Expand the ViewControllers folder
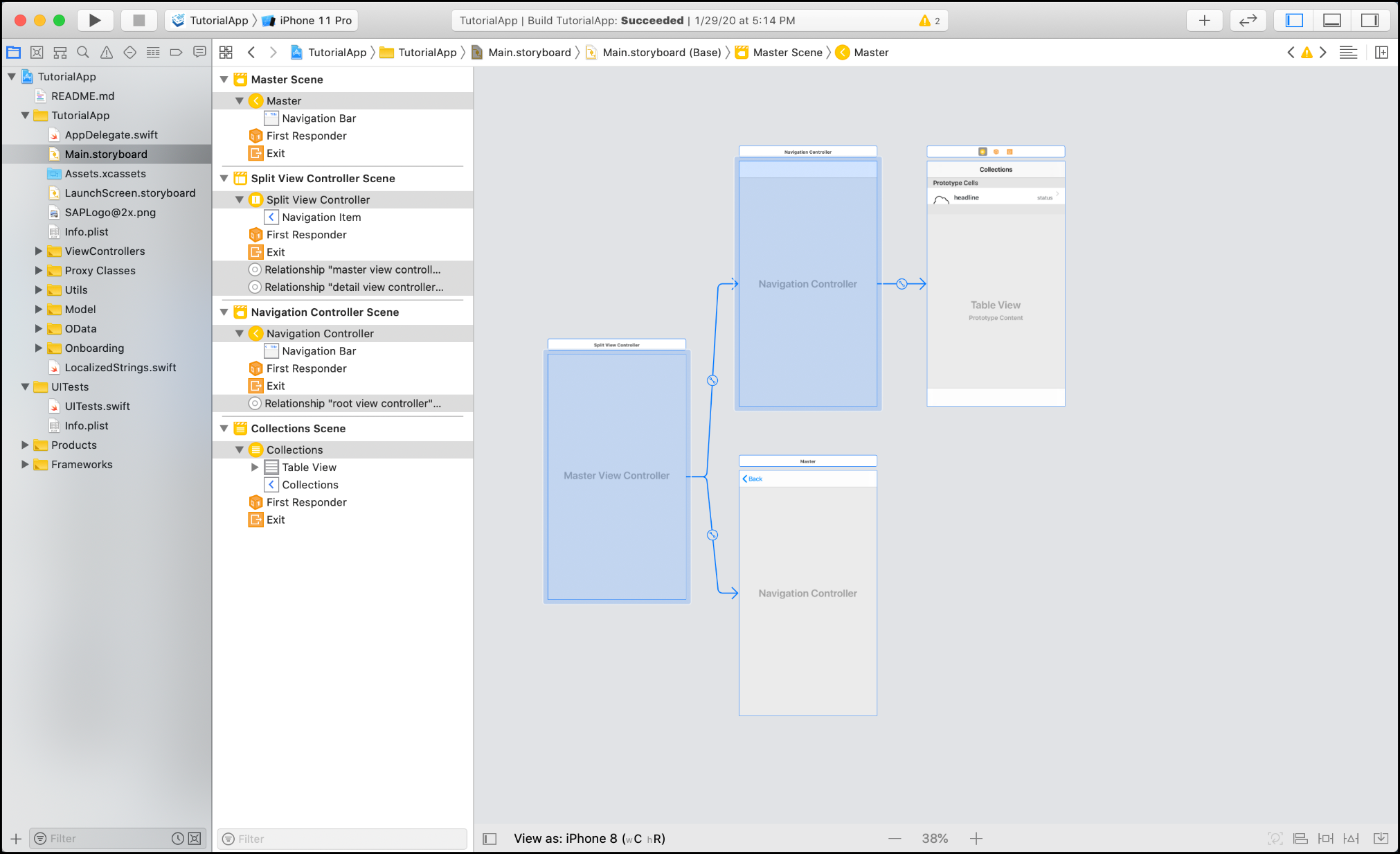Viewport: 1400px width, 854px height. (x=39, y=251)
